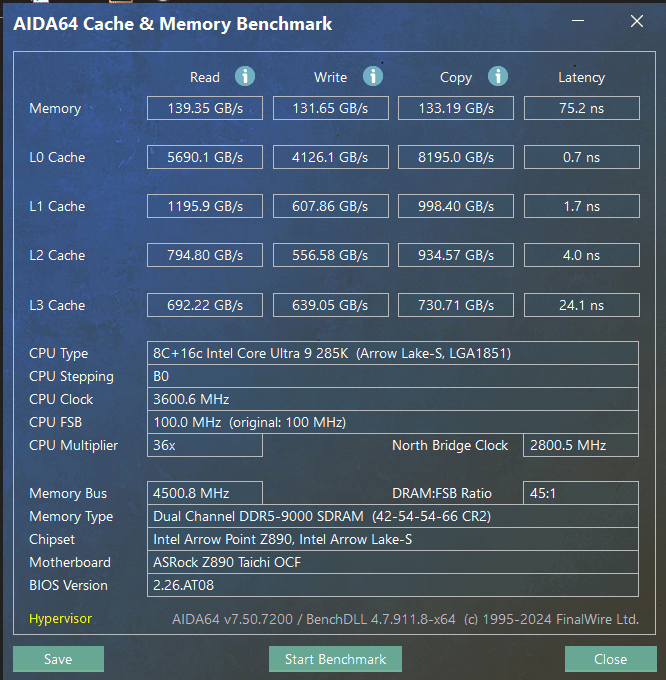The height and width of the screenshot is (680, 666).
Task: Click the CPU Stepping field B0
Action: [392, 376]
